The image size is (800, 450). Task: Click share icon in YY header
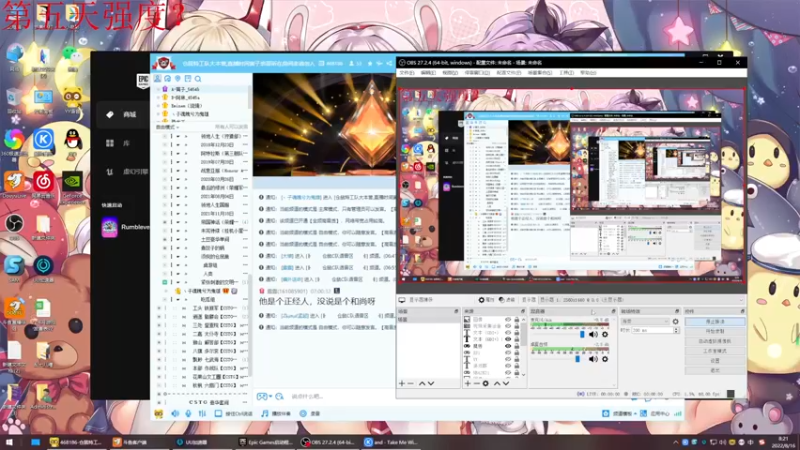click(x=389, y=63)
